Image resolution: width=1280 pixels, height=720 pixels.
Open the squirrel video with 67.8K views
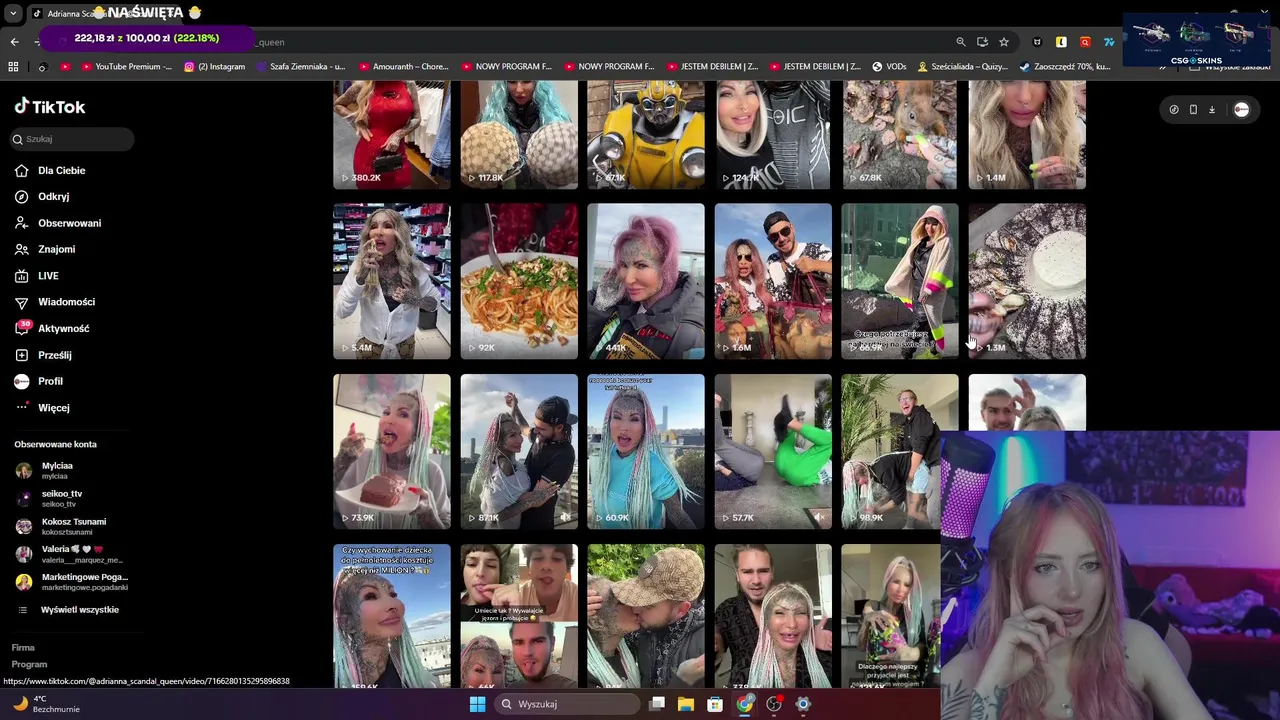(x=900, y=135)
